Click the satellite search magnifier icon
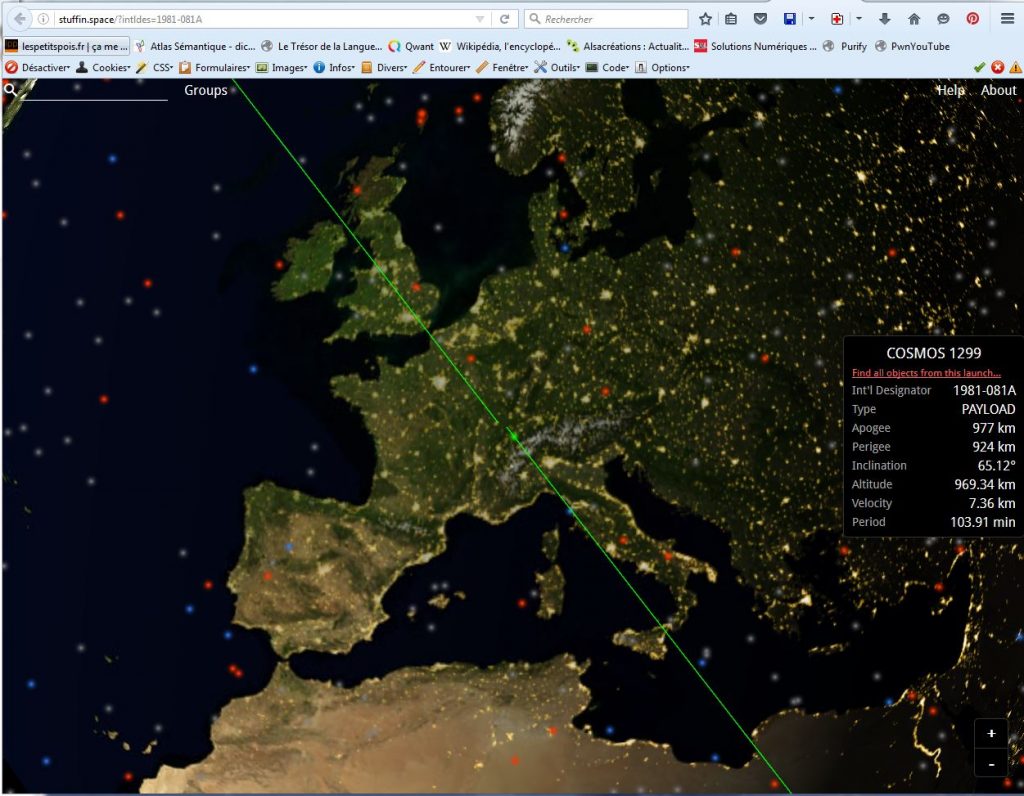Viewport: 1024px width, 796px height. (x=10, y=90)
